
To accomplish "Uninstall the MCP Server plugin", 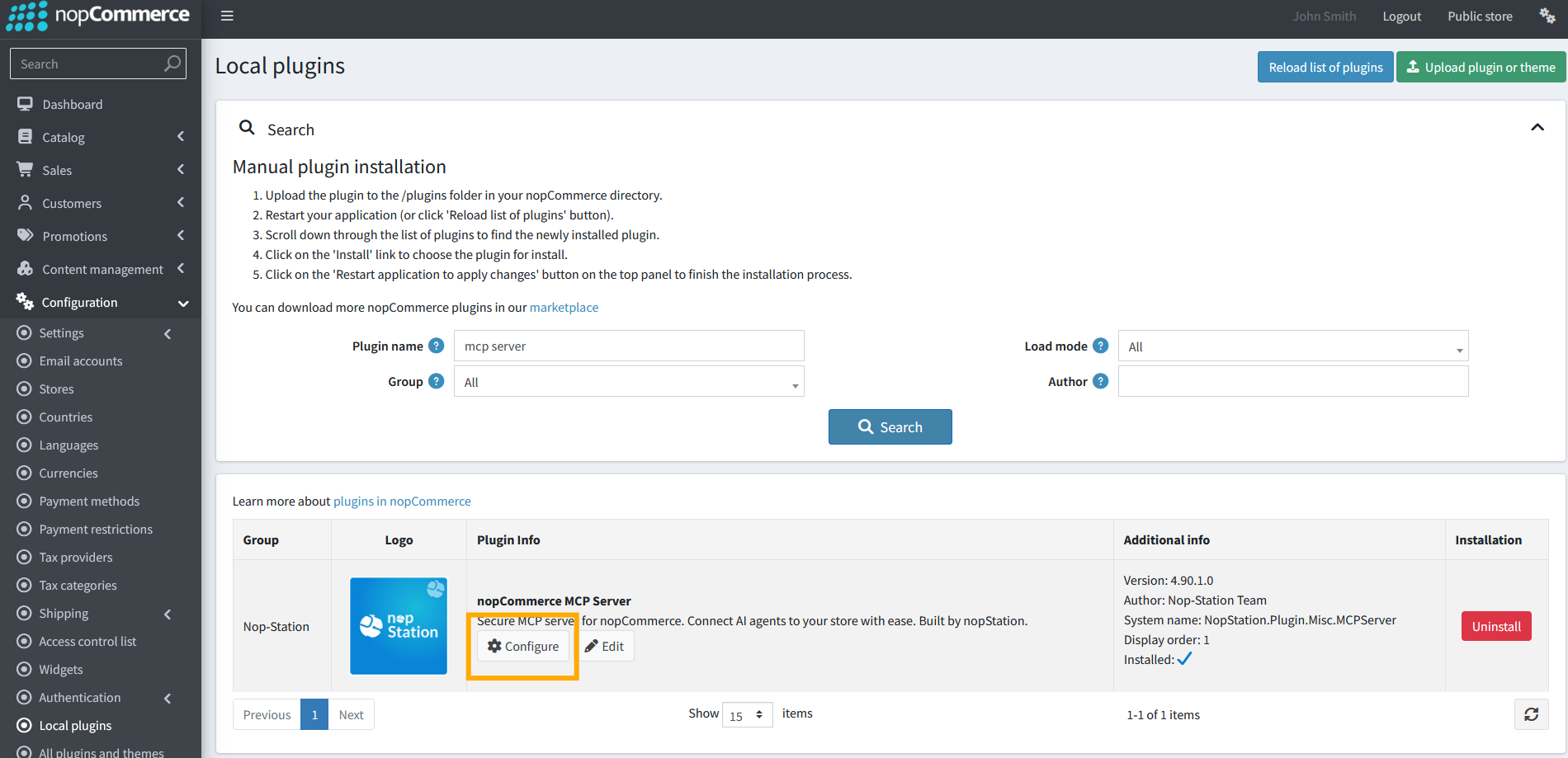I will (1496, 626).
